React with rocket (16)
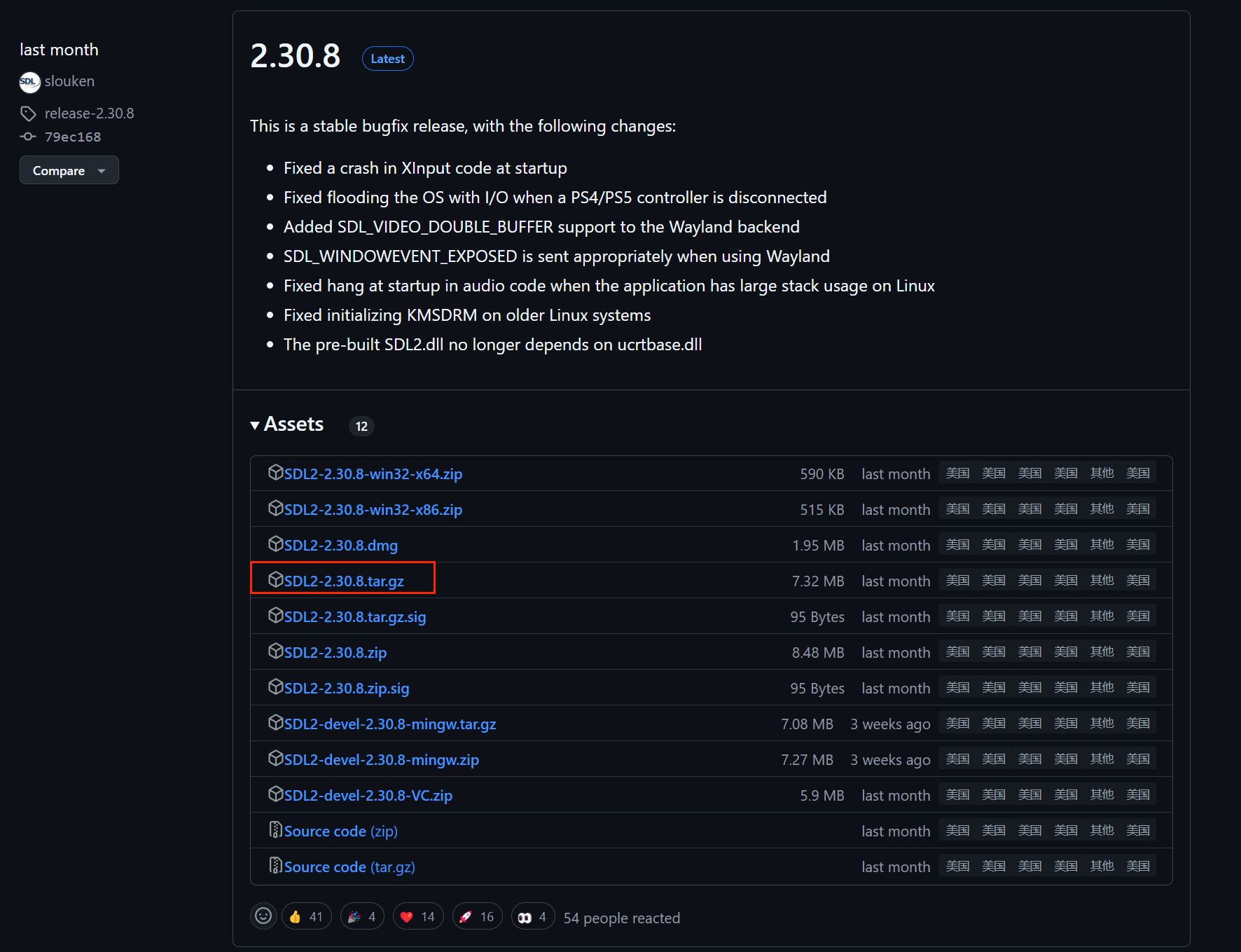This screenshot has width=1241, height=952. pos(477,917)
